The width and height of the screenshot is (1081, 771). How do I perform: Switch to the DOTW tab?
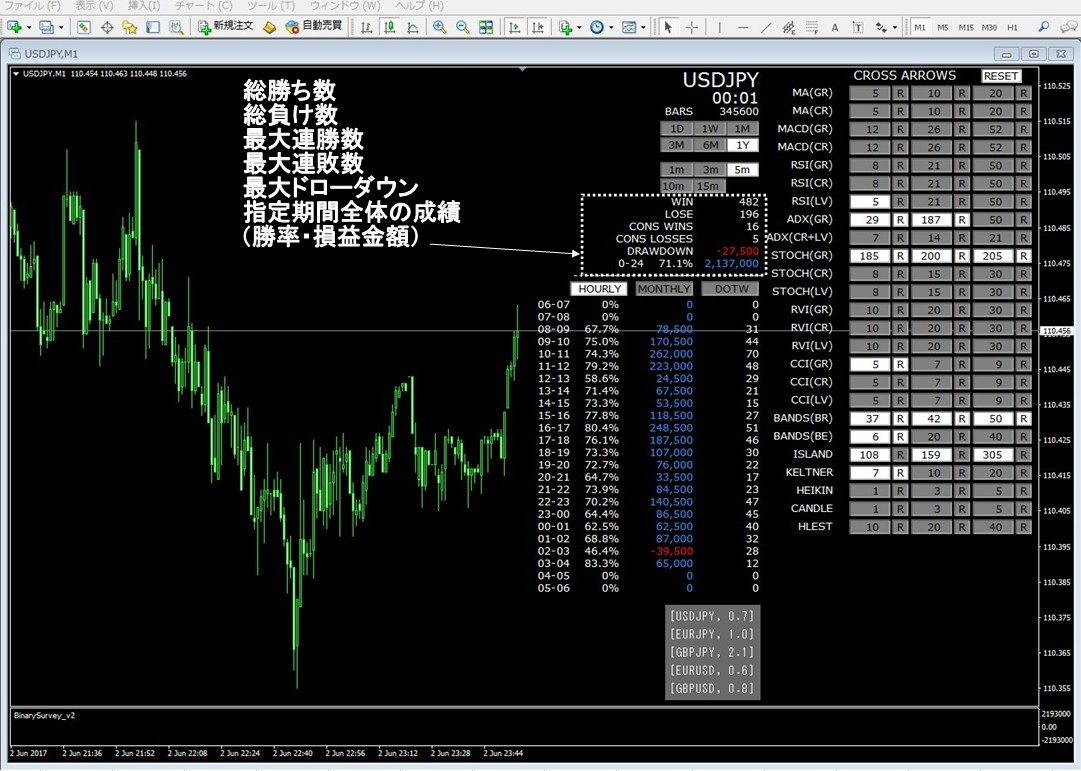tap(731, 289)
